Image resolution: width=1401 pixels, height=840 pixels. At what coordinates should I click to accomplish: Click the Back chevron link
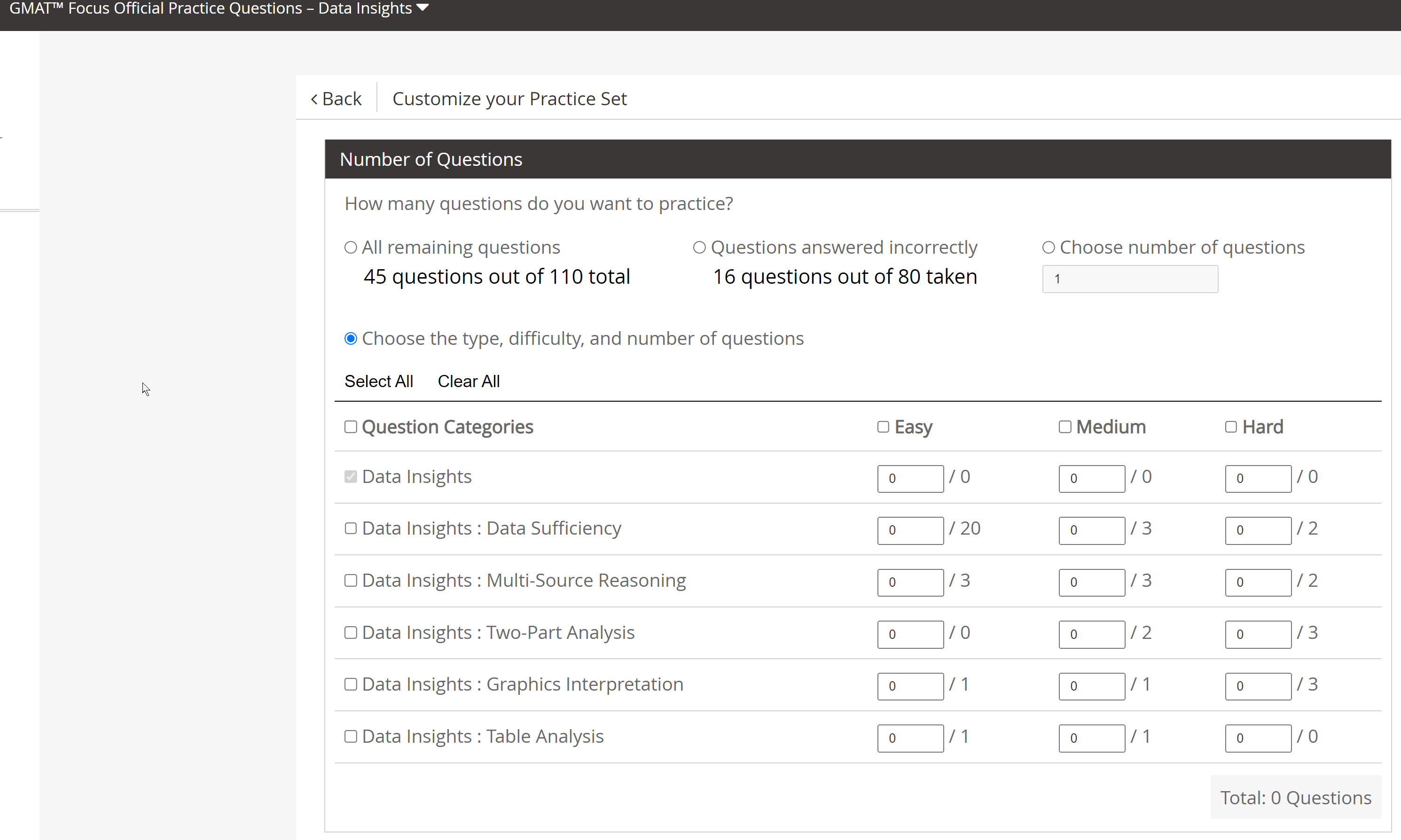click(337, 99)
